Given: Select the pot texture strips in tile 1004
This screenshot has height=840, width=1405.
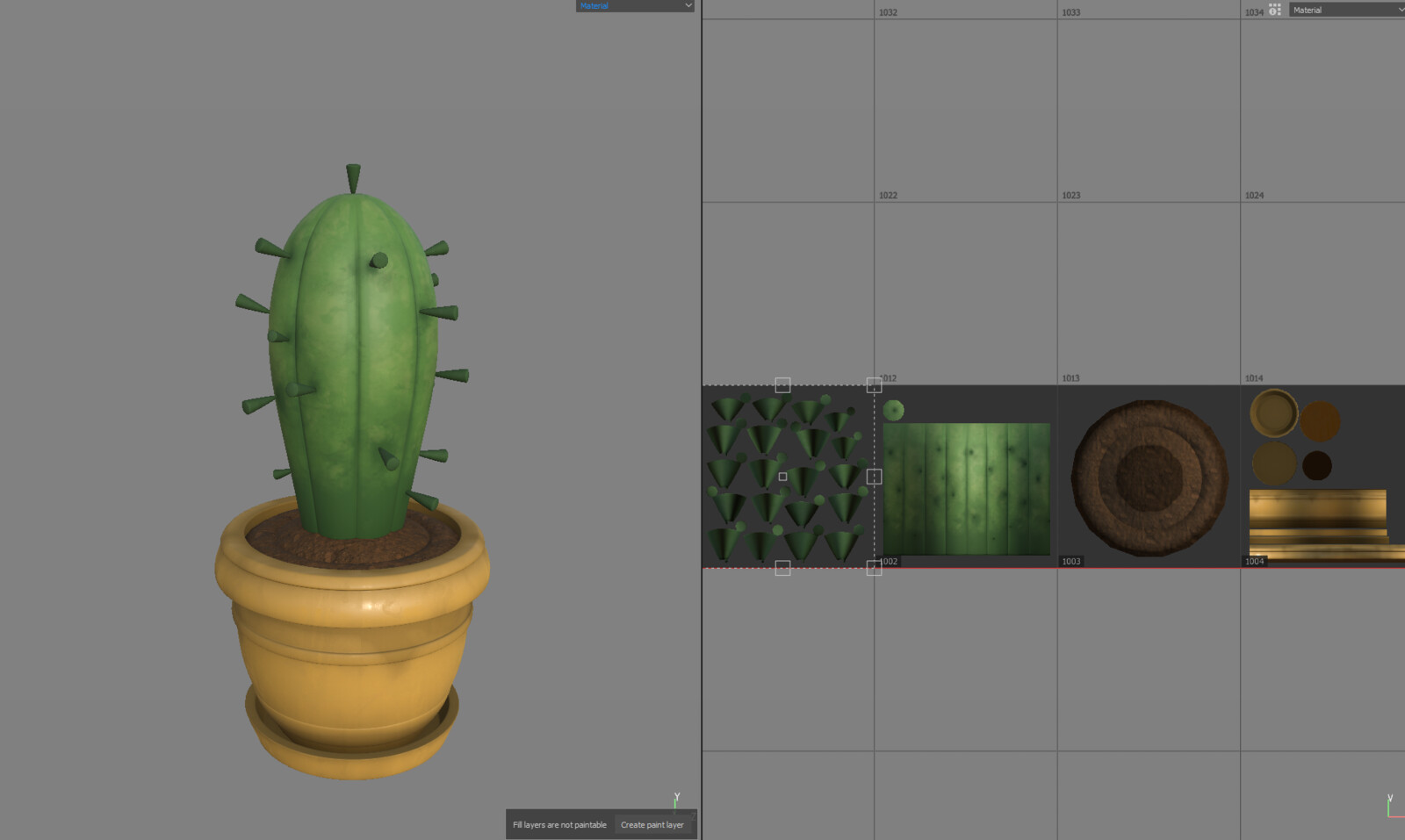Looking at the screenshot, I should [x=1326, y=524].
